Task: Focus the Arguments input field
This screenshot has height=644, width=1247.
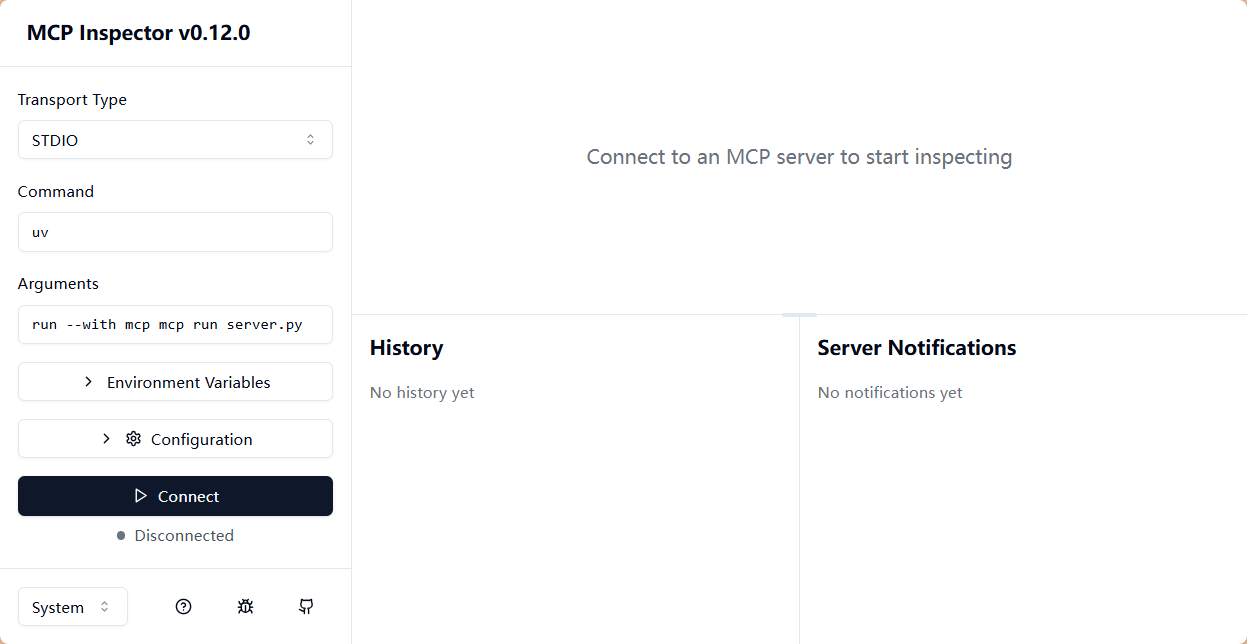Action: pos(175,324)
